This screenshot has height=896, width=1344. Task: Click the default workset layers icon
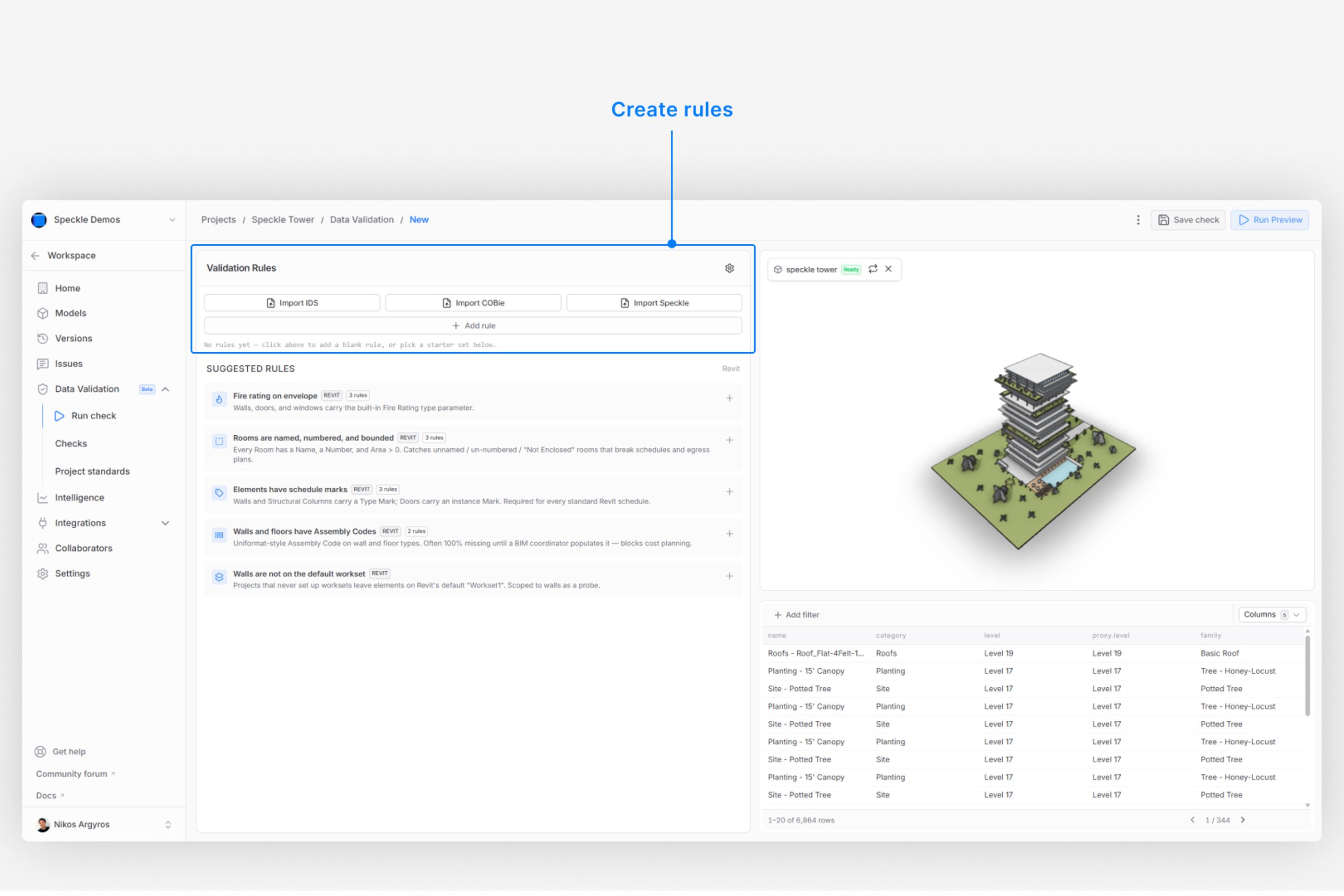219,578
